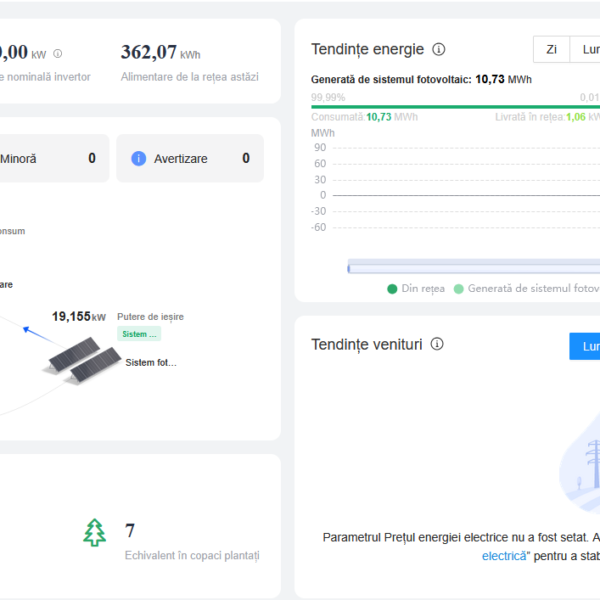The width and height of the screenshot is (600, 600).
Task: Click the Sistem fot... plant label
Action: coord(151,362)
